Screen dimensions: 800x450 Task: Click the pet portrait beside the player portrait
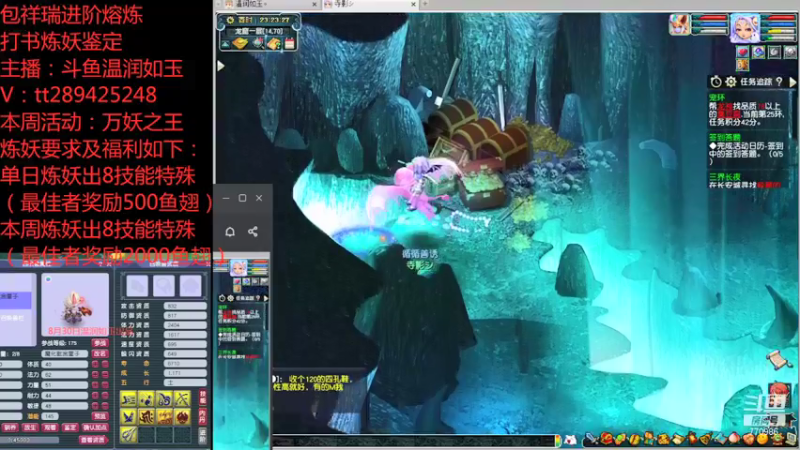(680, 24)
